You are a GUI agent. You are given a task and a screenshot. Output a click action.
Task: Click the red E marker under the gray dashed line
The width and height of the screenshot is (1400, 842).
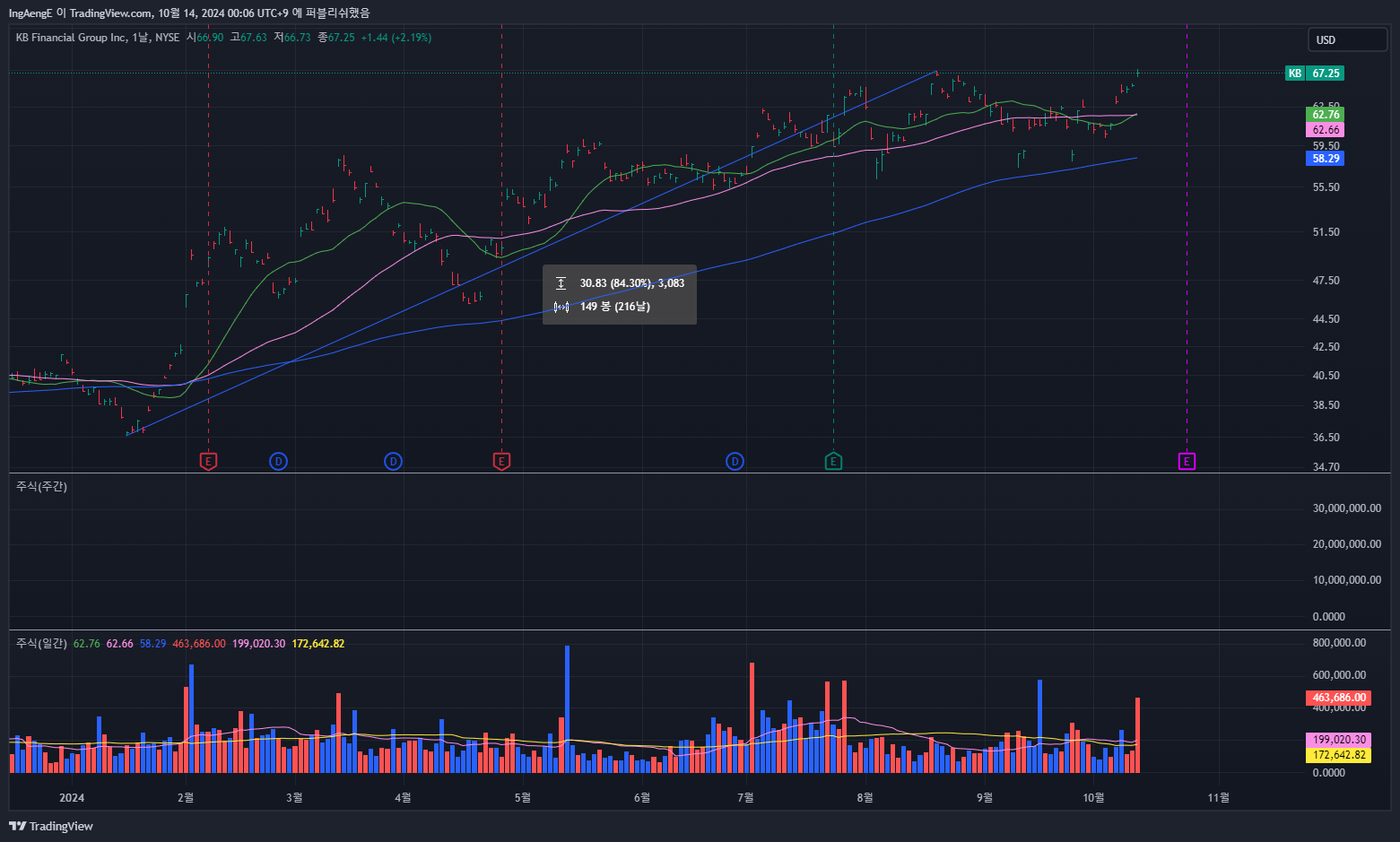click(x=501, y=462)
